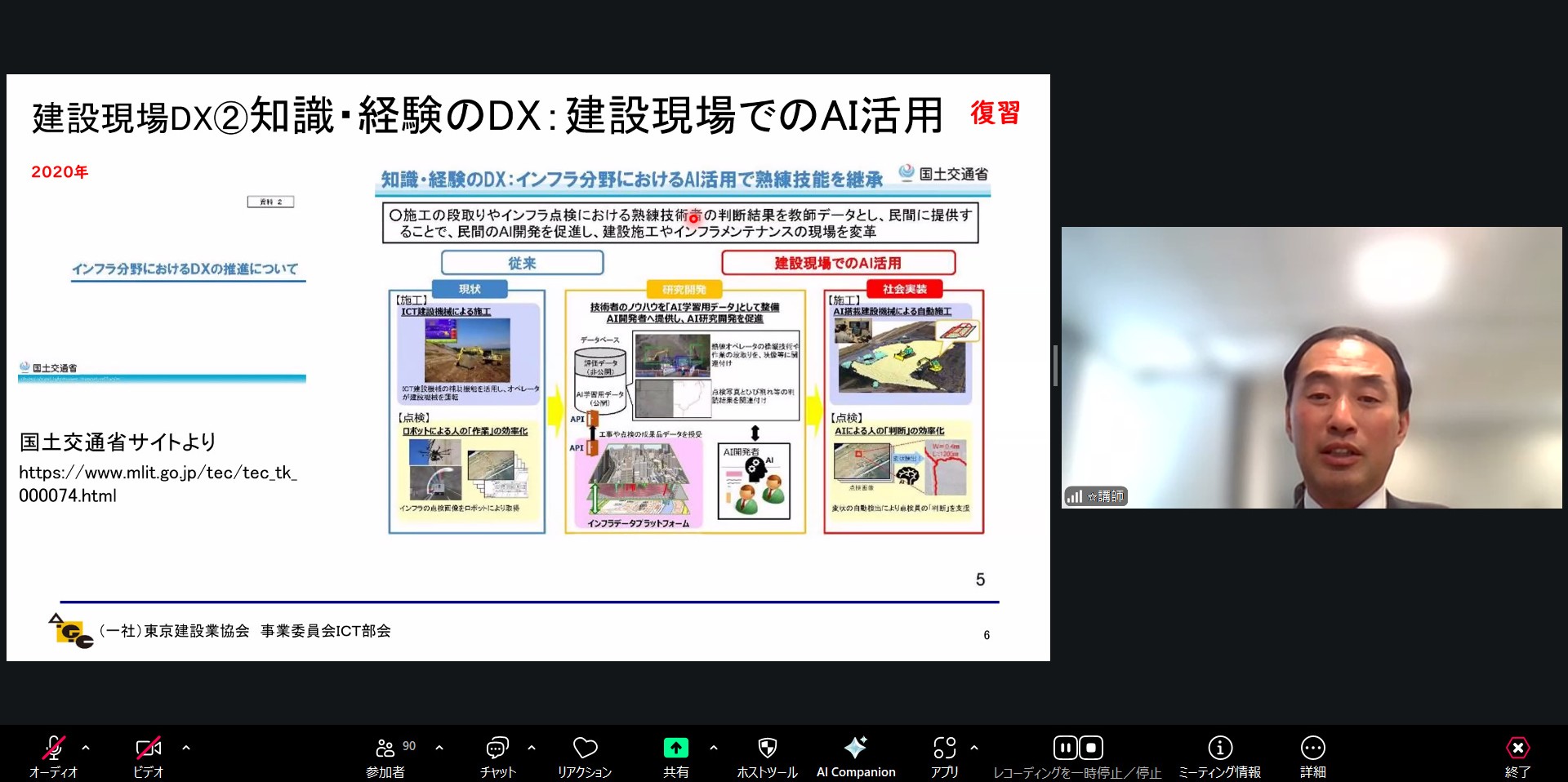Stop the recording
Screen dimensions: 1568x782
[1092, 748]
